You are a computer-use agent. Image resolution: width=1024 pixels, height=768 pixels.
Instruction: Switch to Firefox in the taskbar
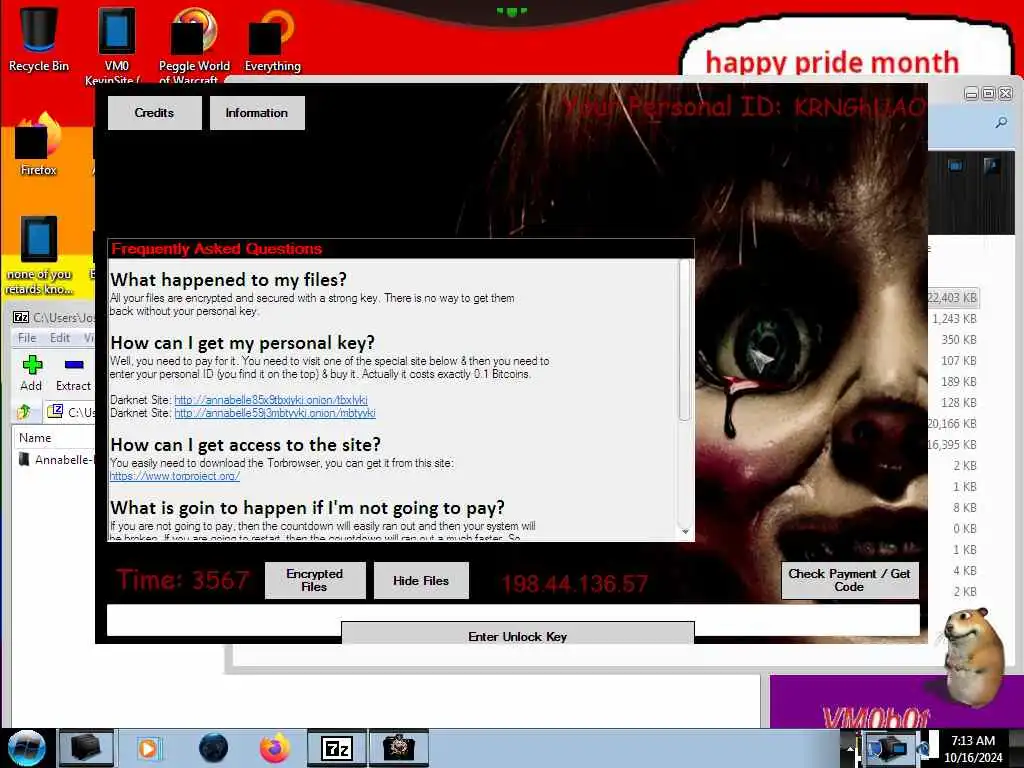(275, 748)
